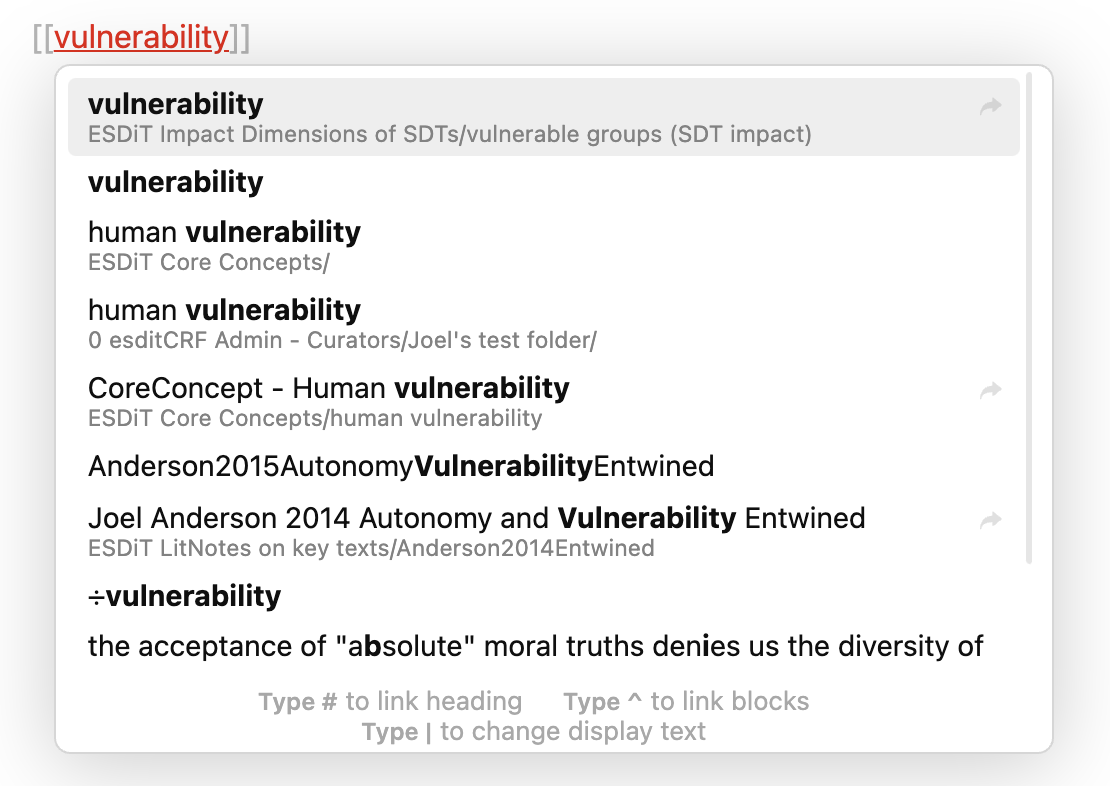Image resolution: width=1110 pixels, height=786 pixels.
Task: Click the arrow icon next to CoreConcept - Human vulnerability
Action: tap(989, 390)
